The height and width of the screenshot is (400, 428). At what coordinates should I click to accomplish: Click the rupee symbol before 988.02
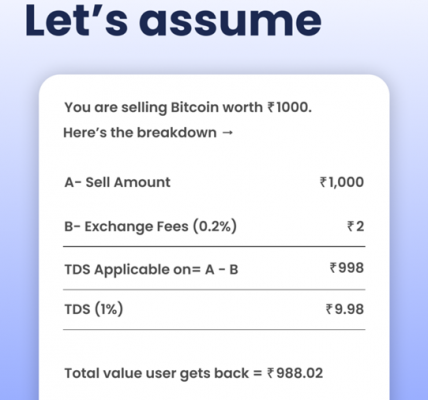click(x=270, y=373)
